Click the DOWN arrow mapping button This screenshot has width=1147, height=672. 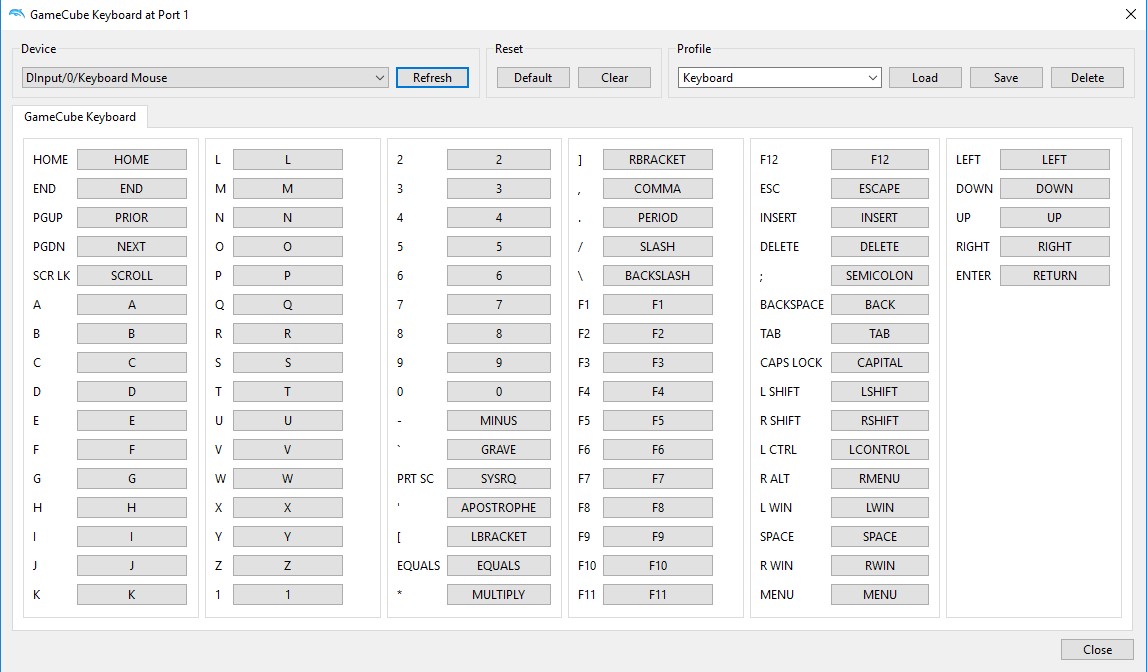tap(1055, 189)
